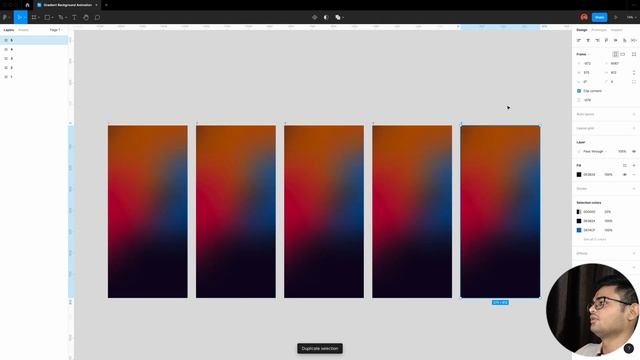The height and width of the screenshot is (360, 640).
Task: Add Layout grid with plus icon
Action: 634,128
